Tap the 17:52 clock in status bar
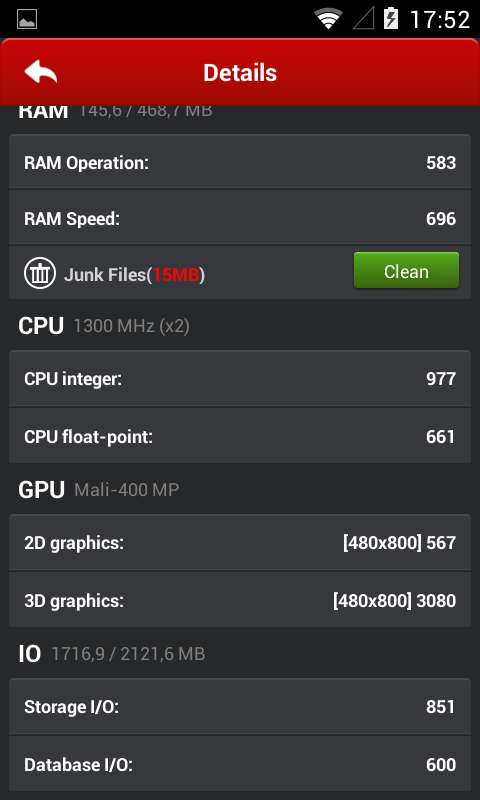The width and height of the screenshot is (480, 800). pyautogui.click(x=440, y=19)
